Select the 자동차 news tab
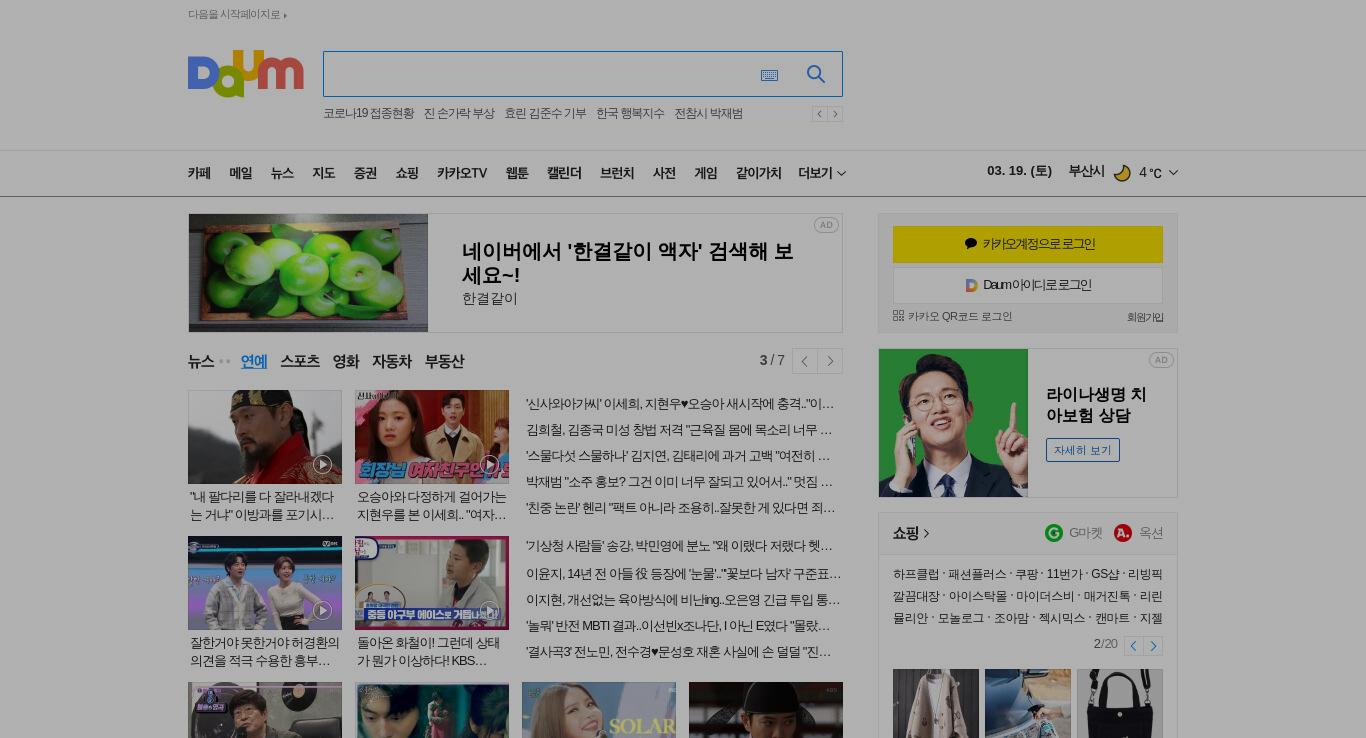This screenshot has height=738, width=1366. click(392, 361)
